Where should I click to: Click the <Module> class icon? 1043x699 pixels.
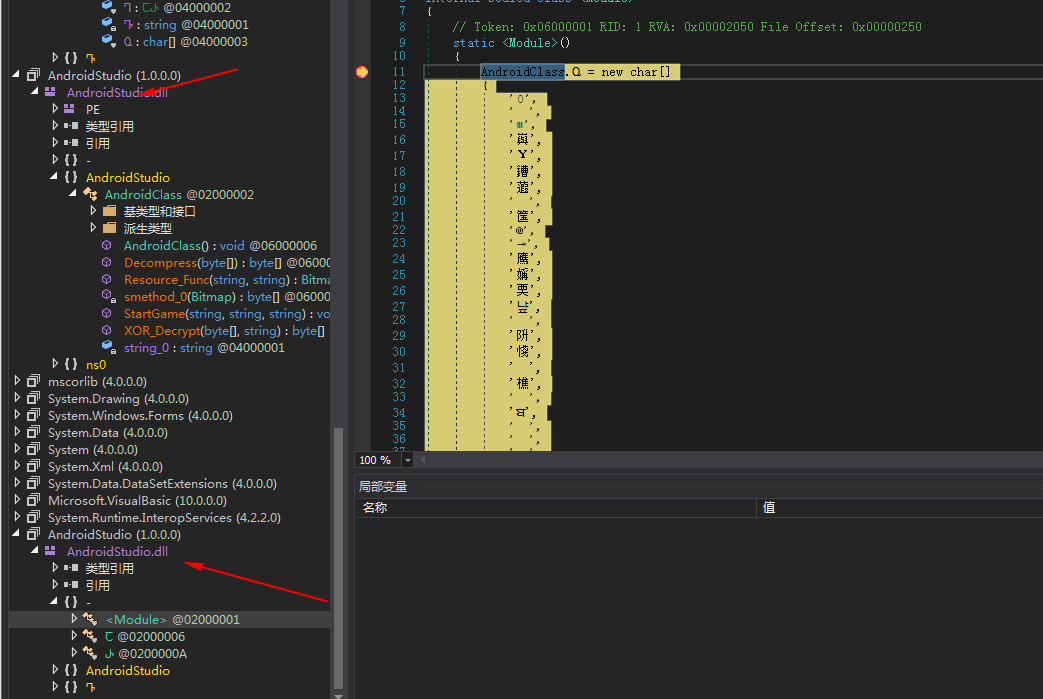(90, 619)
